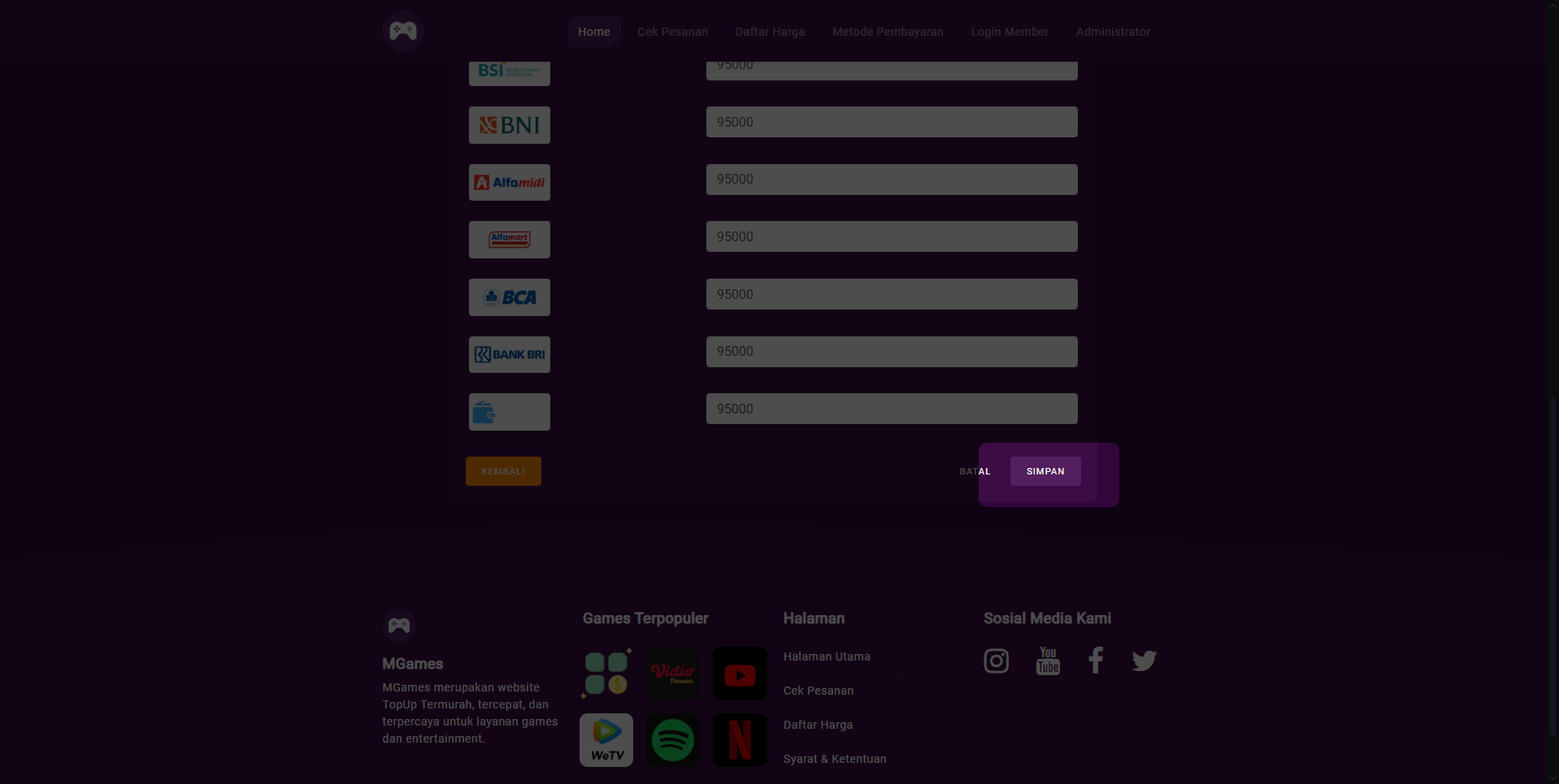Open the footer Cek Pesanan link
The height and width of the screenshot is (784, 1559).
pos(819,691)
